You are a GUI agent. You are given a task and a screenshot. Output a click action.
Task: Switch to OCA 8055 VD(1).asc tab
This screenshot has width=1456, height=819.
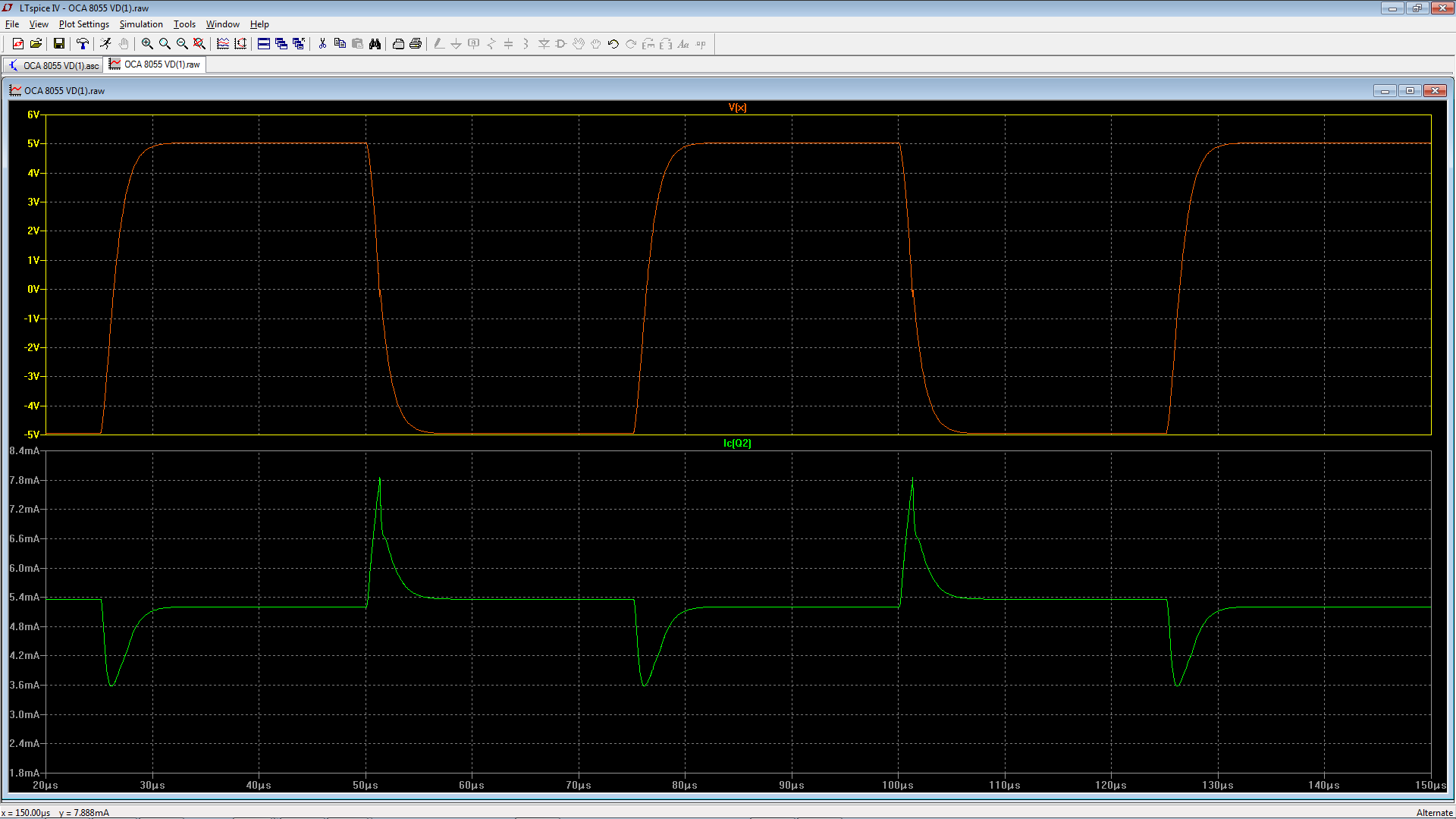click(x=54, y=65)
